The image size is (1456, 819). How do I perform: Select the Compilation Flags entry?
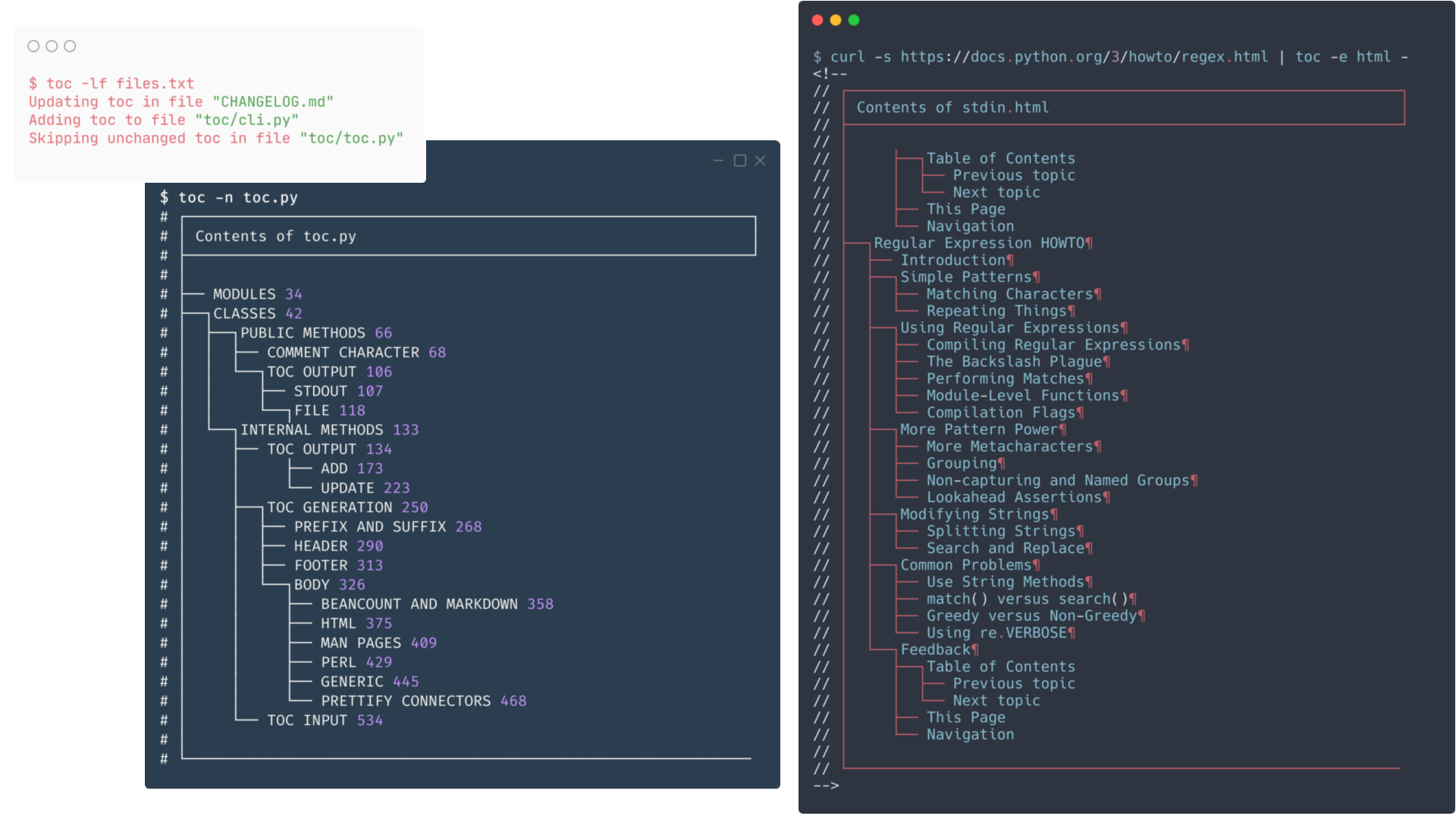[x=1006, y=413]
